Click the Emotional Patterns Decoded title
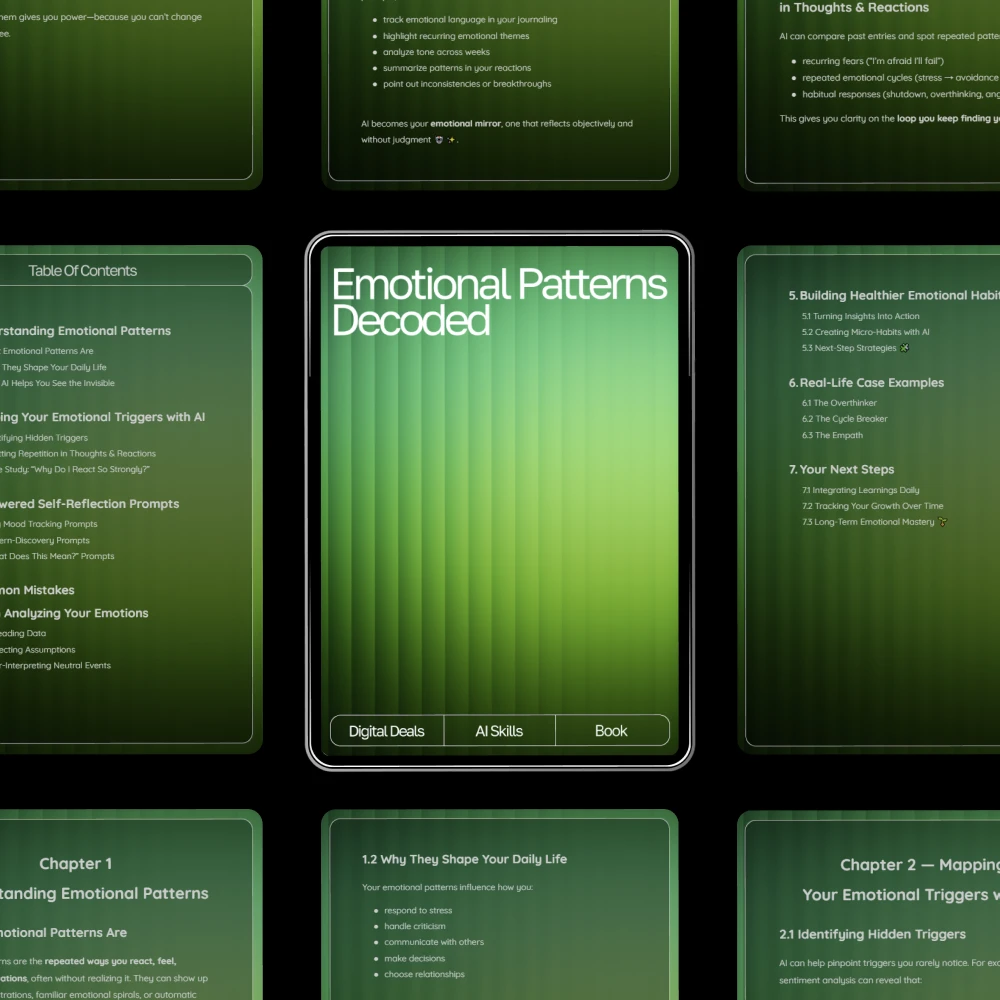Screen dimensions: 1000x1000 click(x=498, y=302)
